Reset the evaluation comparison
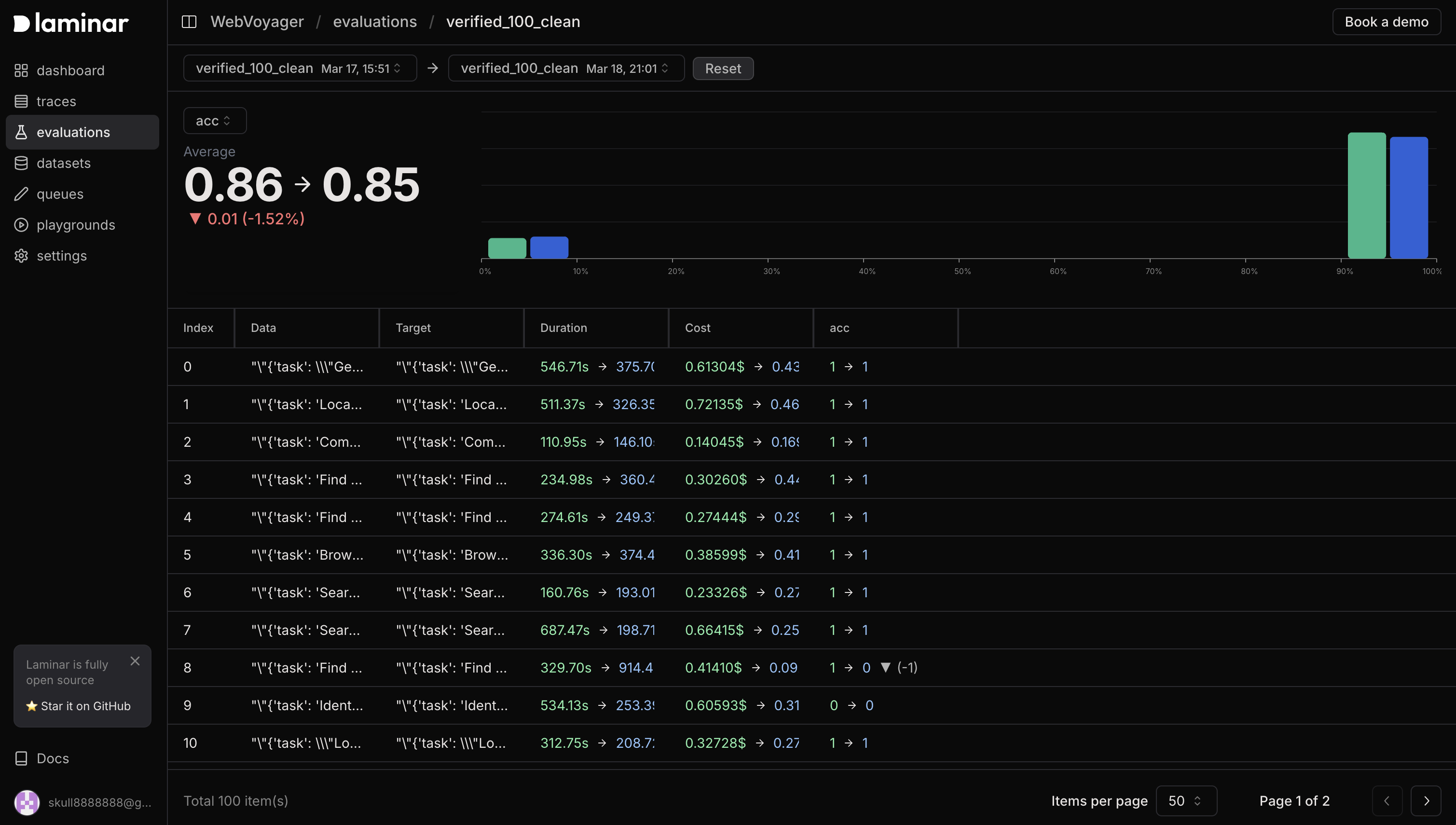 coord(722,68)
